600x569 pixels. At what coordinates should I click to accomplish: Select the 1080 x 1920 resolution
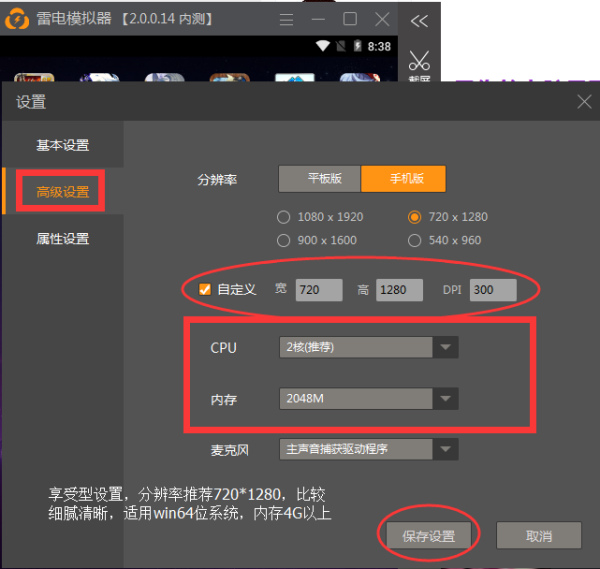[x=320, y=217]
